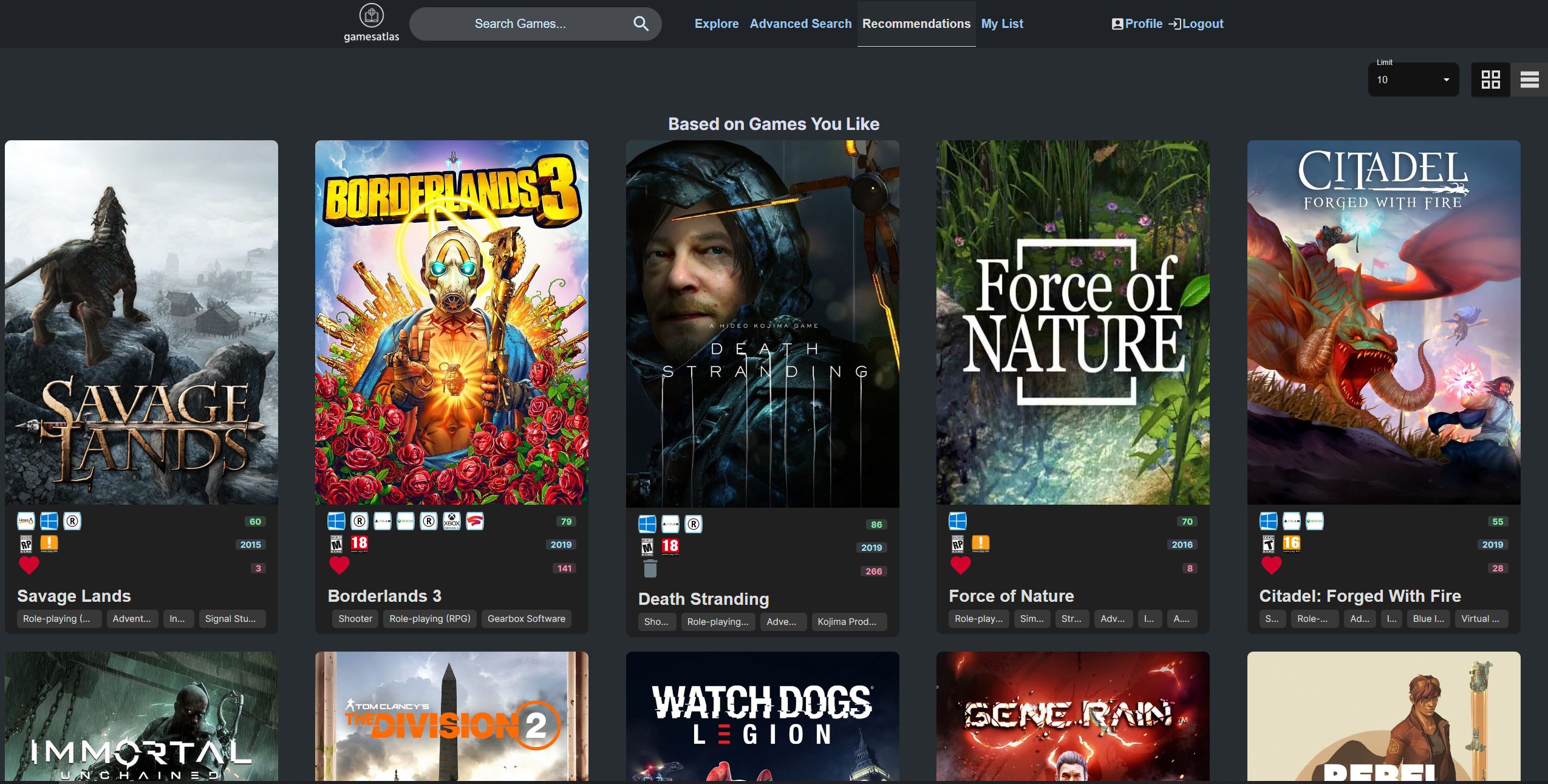Open Advanced Search page

click(x=800, y=24)
